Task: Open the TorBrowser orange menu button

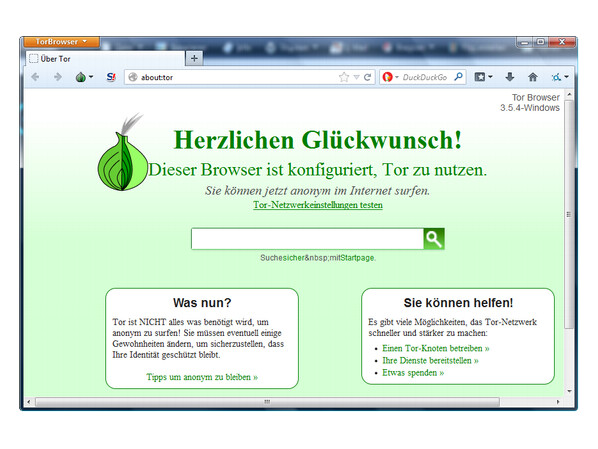Action: pyautogui.click(x=61, y=42)
